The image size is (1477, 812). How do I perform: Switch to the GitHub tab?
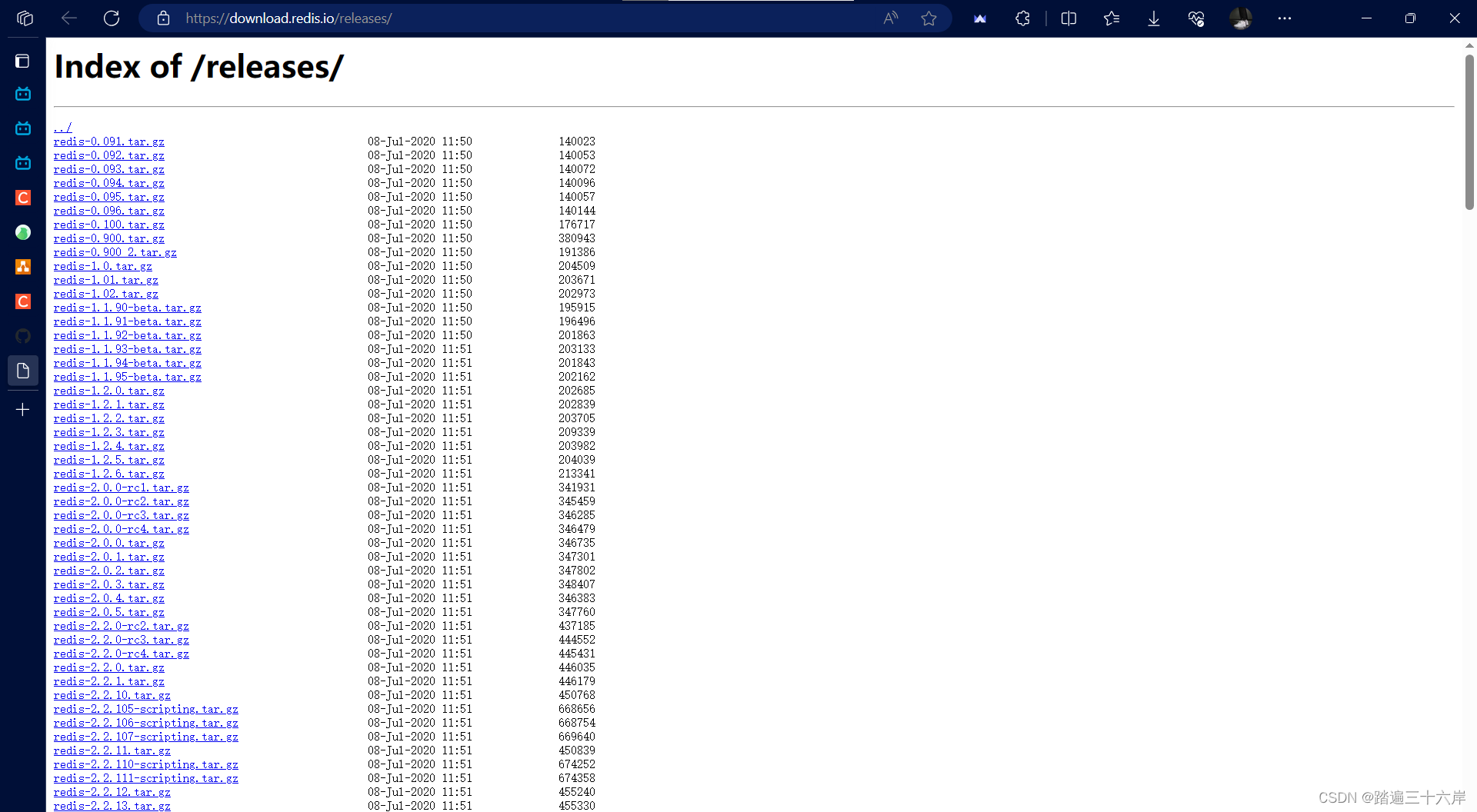[23, 336]
